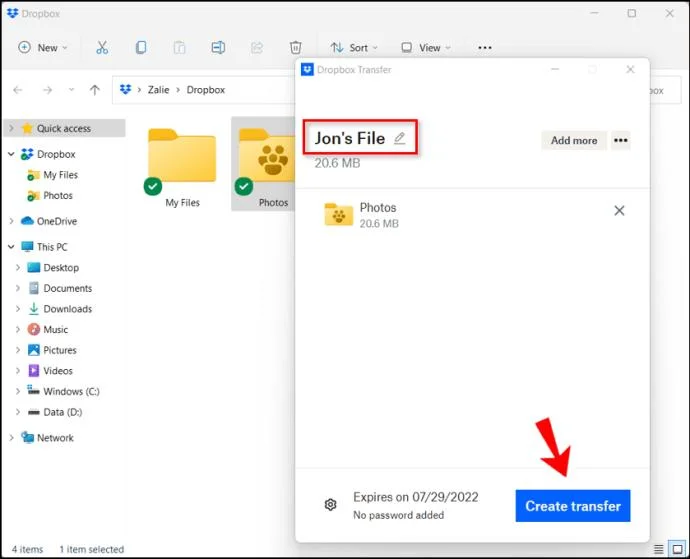Image resolution: width=690 pixels, height=559 pixels.
Task: Minimize the Dropbox Transfer dialog
Action: pos(555,70)
